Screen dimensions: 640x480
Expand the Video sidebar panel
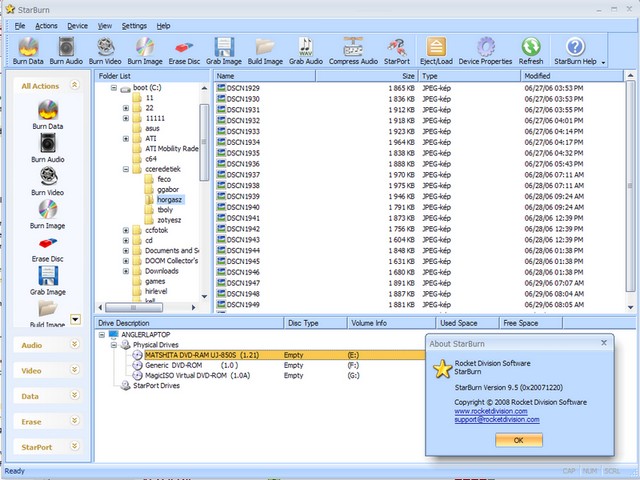pos(74,370)
